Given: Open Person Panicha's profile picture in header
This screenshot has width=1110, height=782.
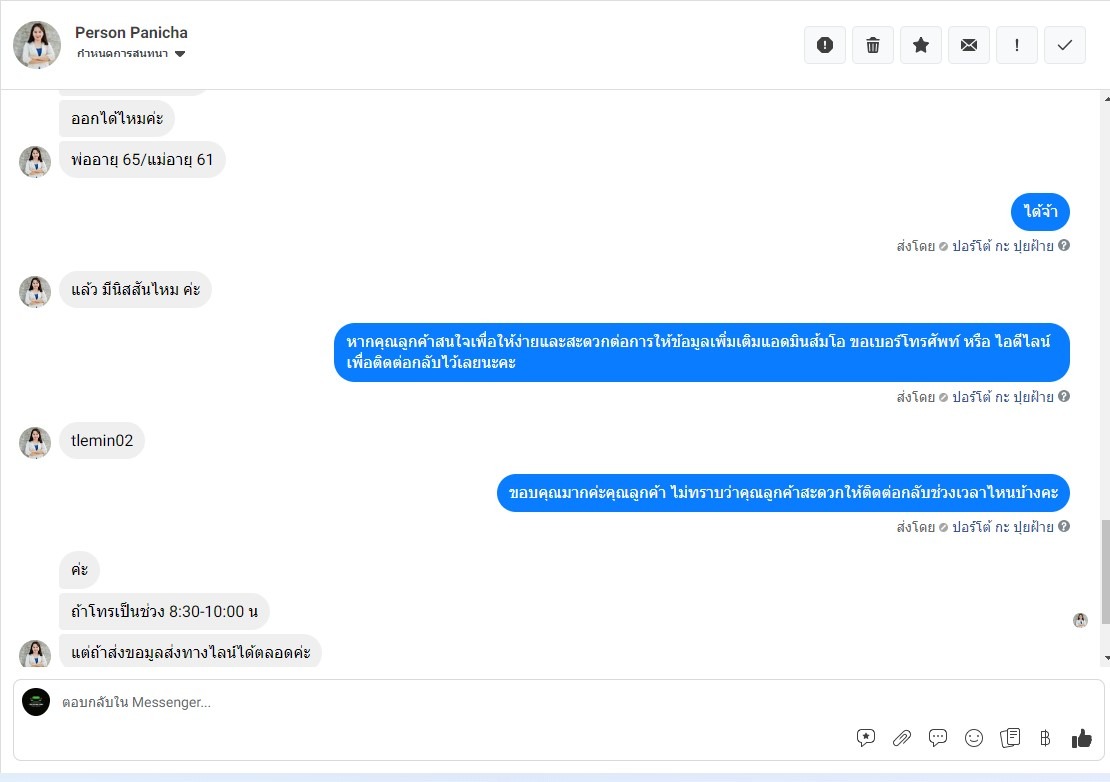Looking at the screenshot, I should tap(37, 45).
